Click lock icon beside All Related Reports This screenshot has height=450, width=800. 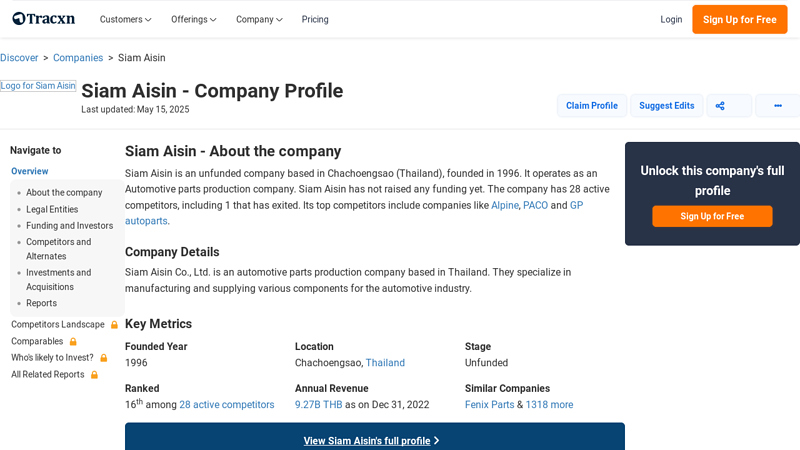(x=94, y=375)
